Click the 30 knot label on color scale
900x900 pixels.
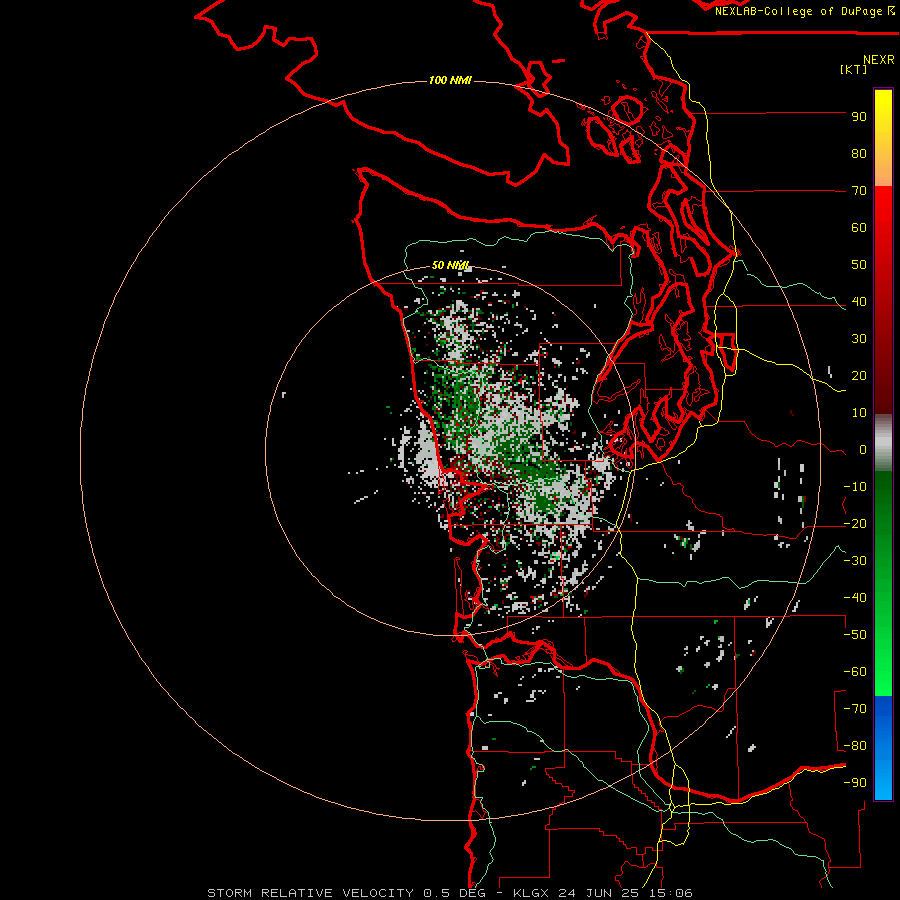(859, 339)
